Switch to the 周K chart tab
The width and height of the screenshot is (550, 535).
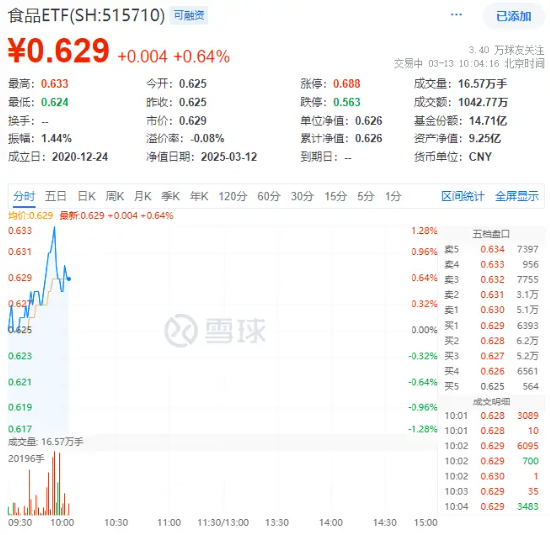tap(115, 196)
